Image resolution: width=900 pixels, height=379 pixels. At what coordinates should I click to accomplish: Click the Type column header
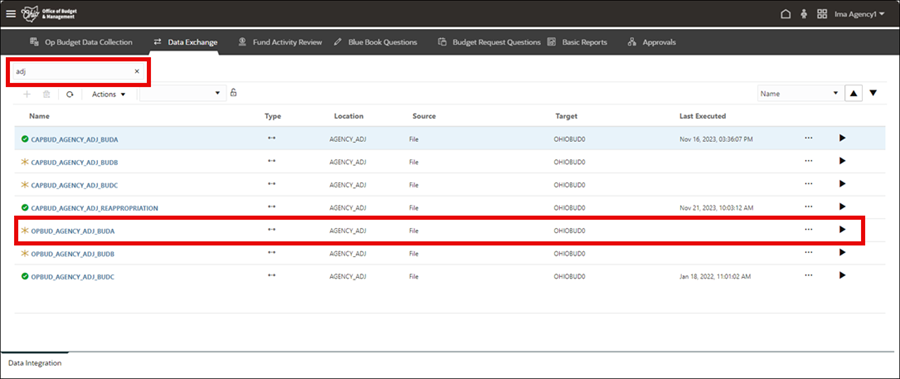click(x=273, y=116)
